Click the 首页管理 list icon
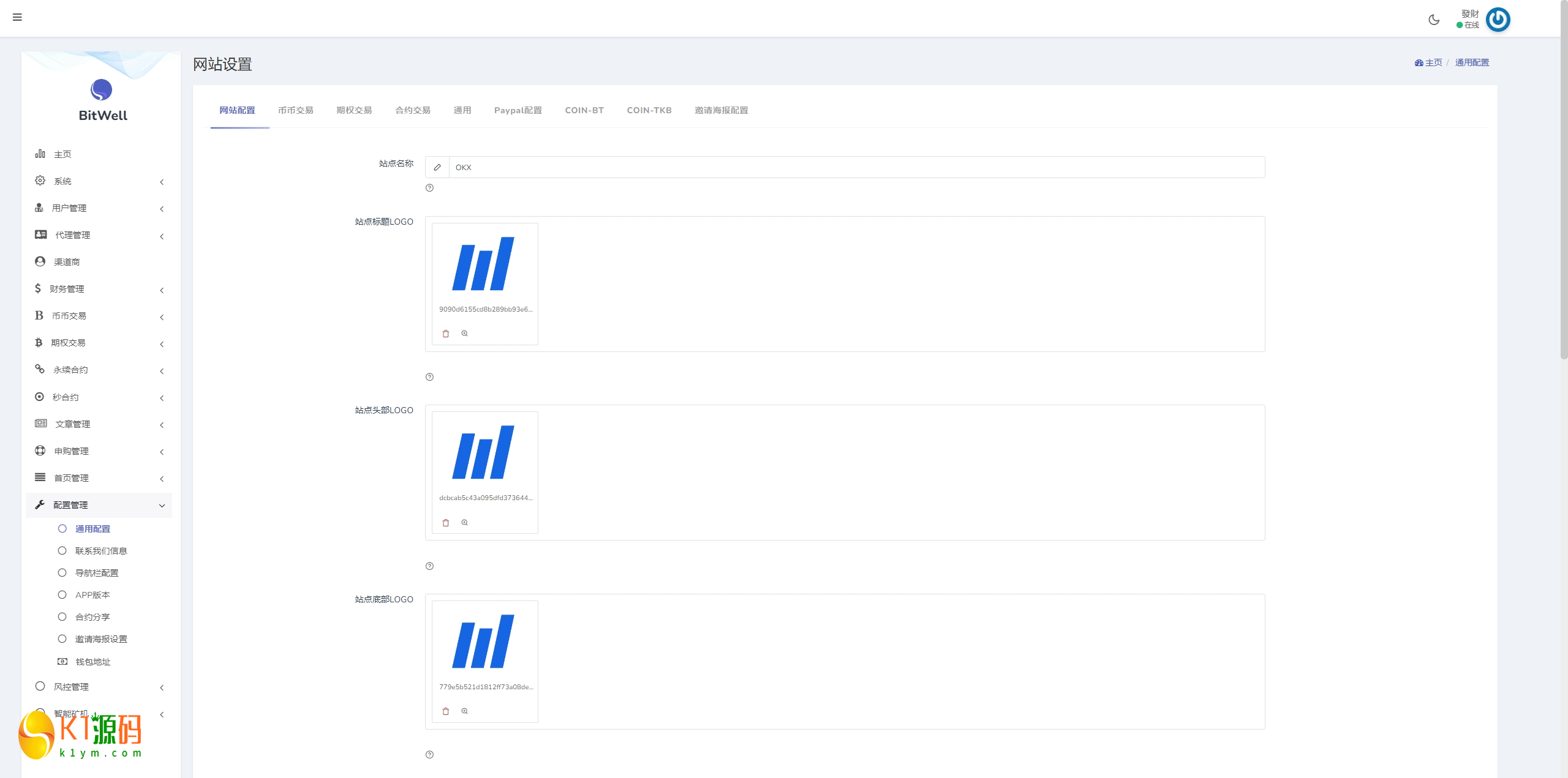This screenshot has width=1568, height=778. tap(40, 477)
